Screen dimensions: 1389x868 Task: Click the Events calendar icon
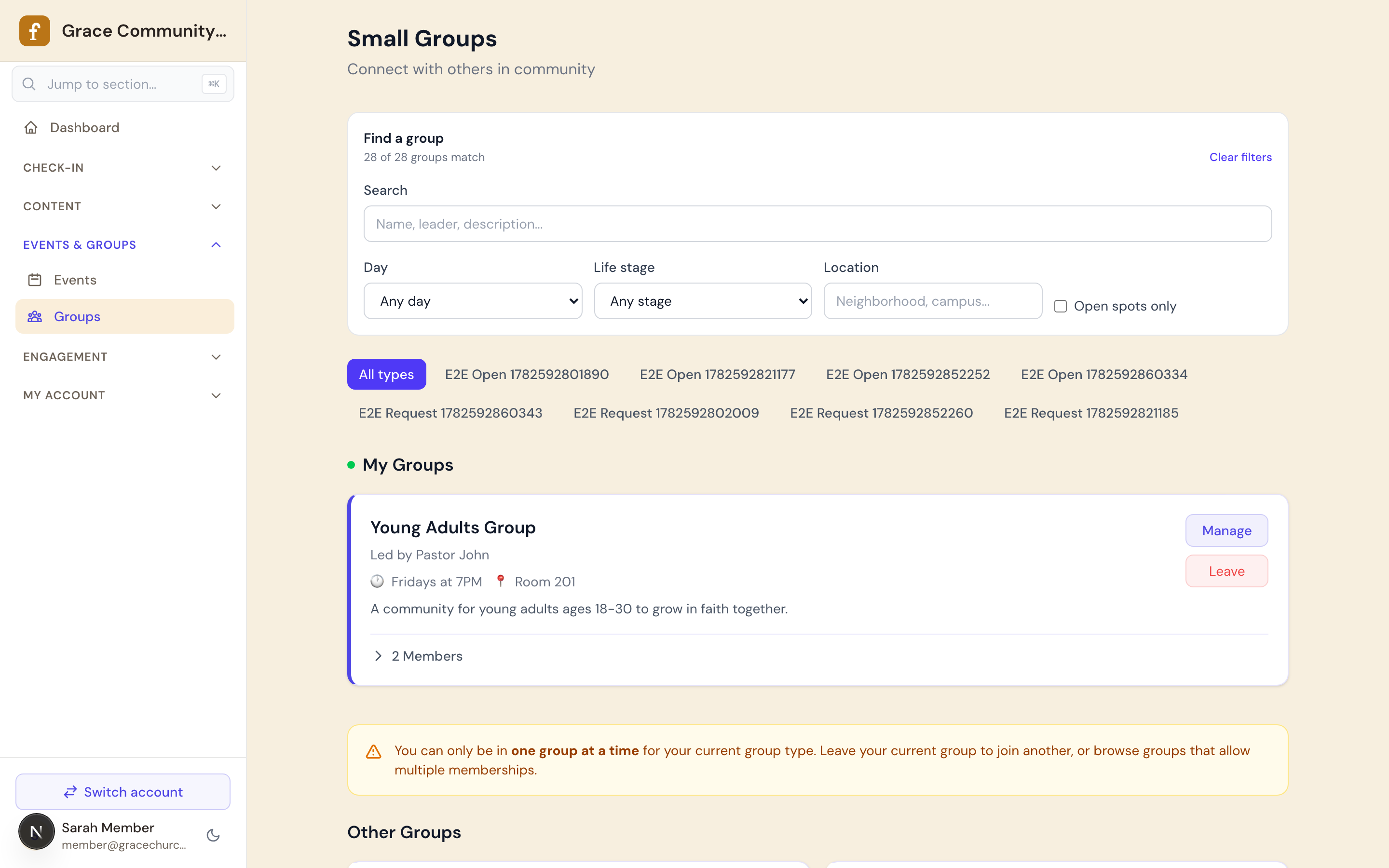[35, 280]
